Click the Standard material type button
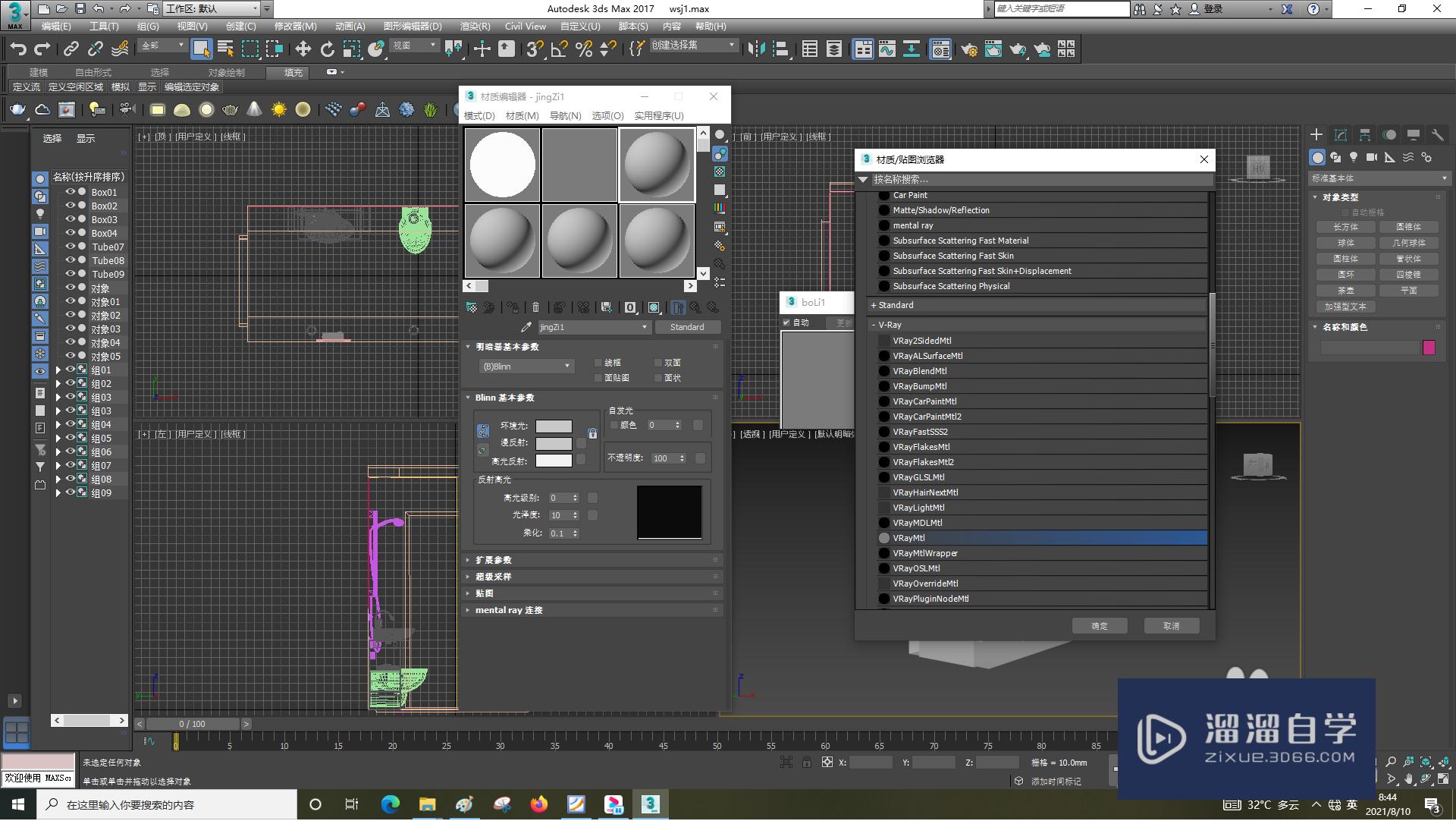Screen dimensions: 1456x821 [687, 327]
